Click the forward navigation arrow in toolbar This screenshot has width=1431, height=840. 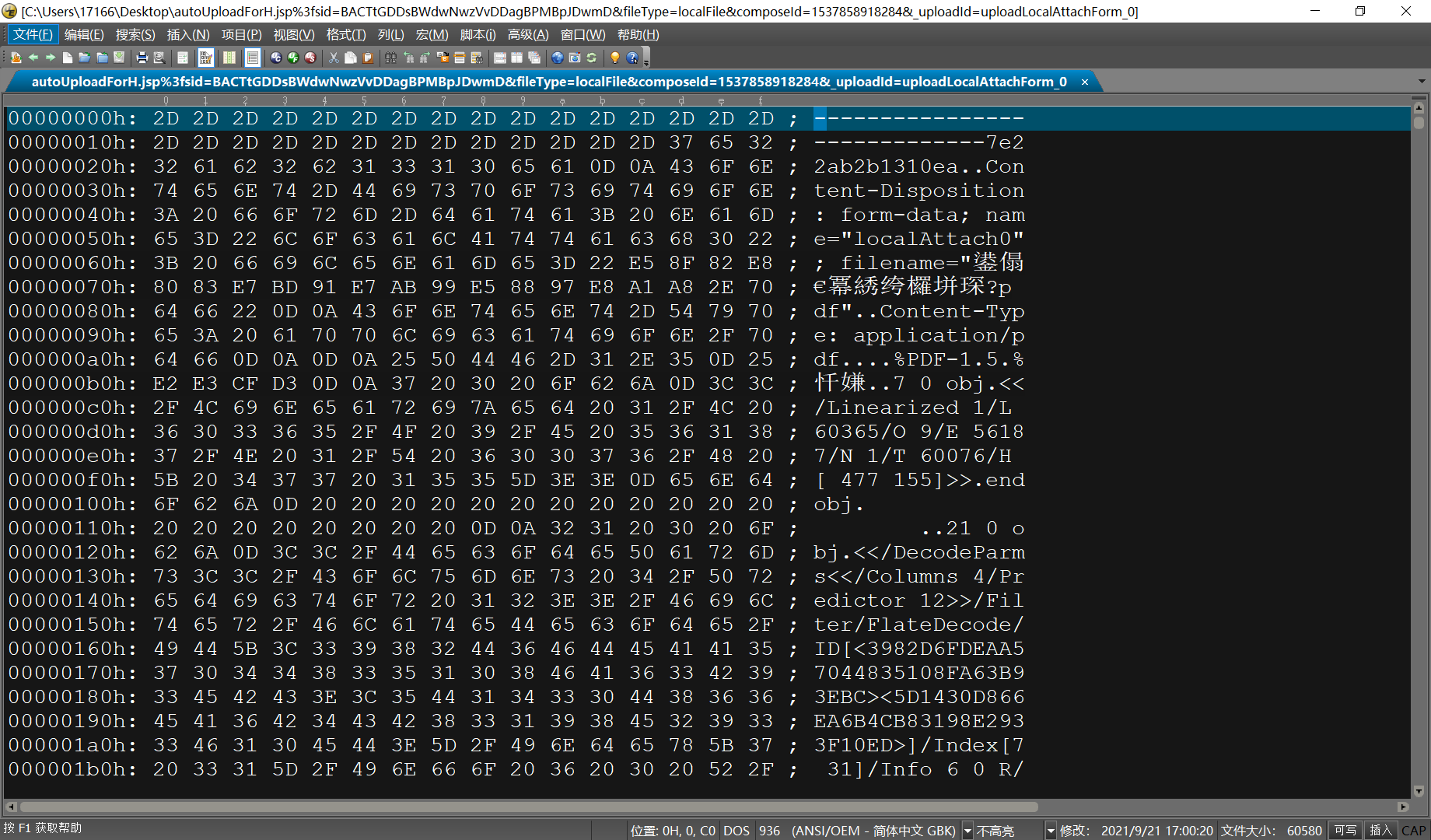coord(51,58)
